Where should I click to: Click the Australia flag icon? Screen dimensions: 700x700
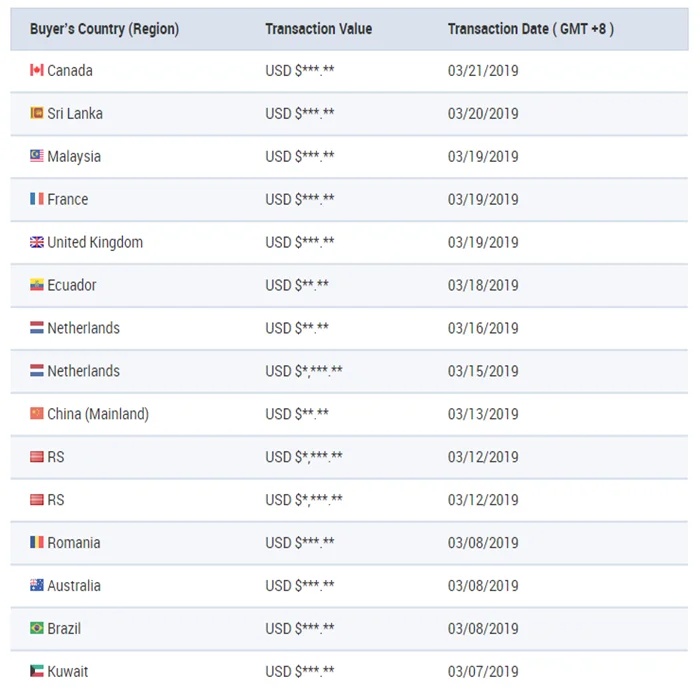pyautogui.click(x=37, y=586)
